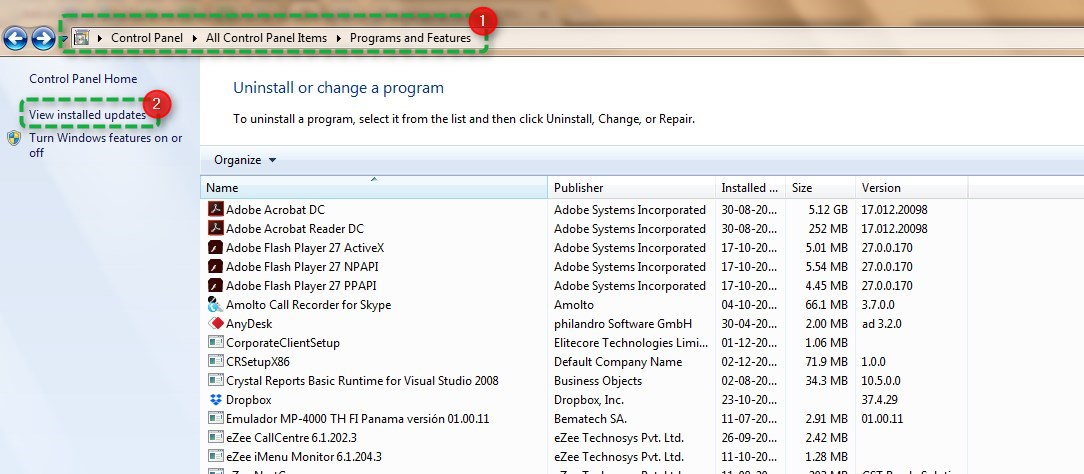Image resolution: width=1084 pixels, height=474 pixels.
Task: Click Amolto Call Recorder program icon
Action: tap(216, 304)
